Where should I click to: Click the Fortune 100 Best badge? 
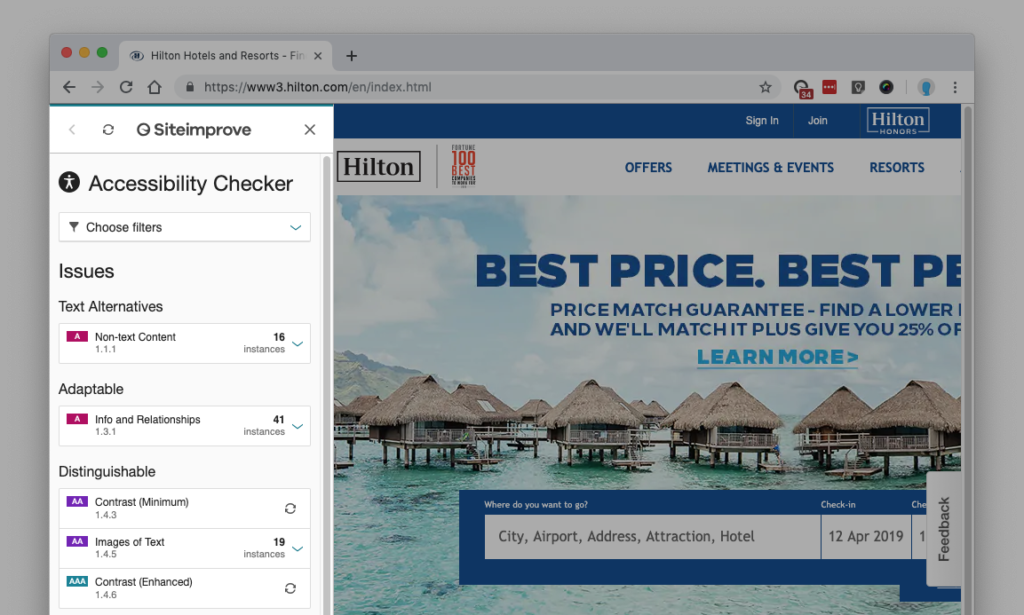(x=464, y=166)
